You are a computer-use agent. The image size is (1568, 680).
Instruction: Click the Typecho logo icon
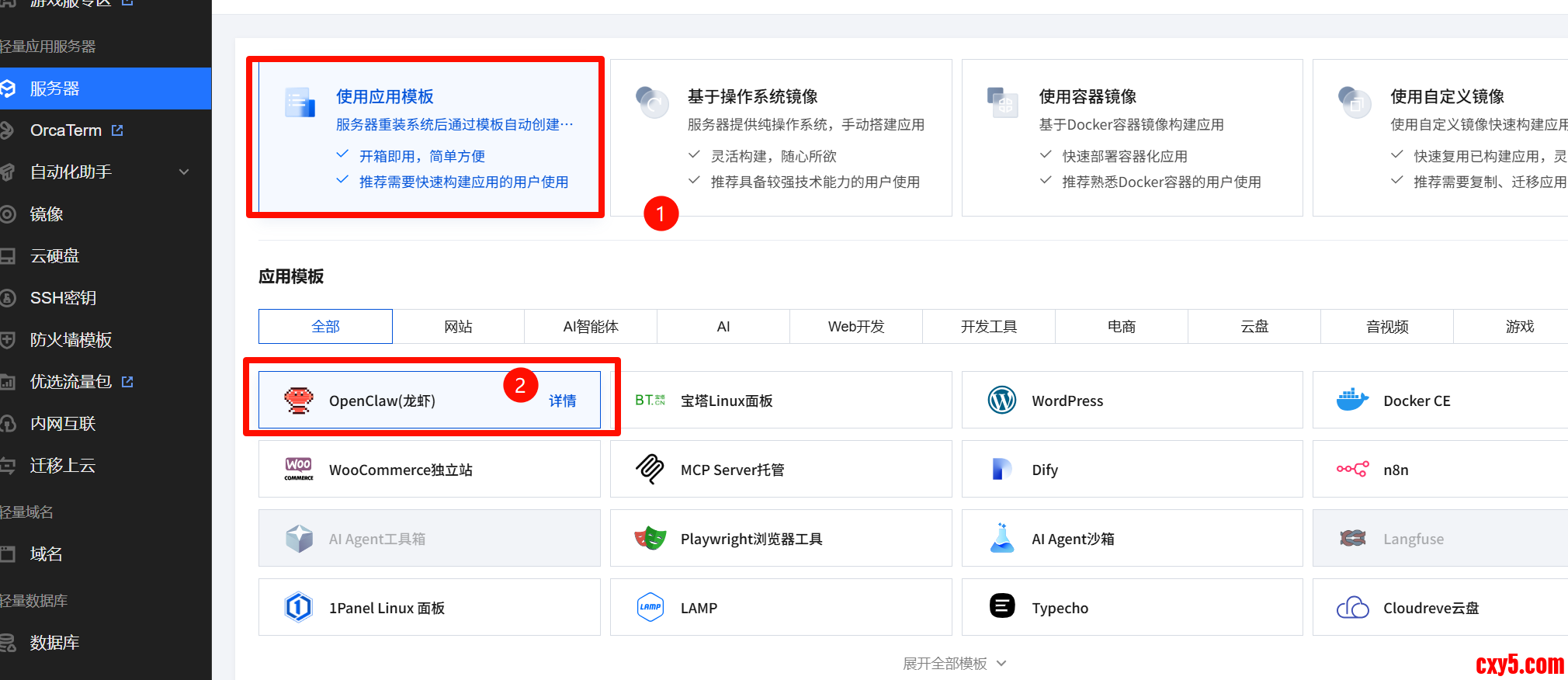1001,605
